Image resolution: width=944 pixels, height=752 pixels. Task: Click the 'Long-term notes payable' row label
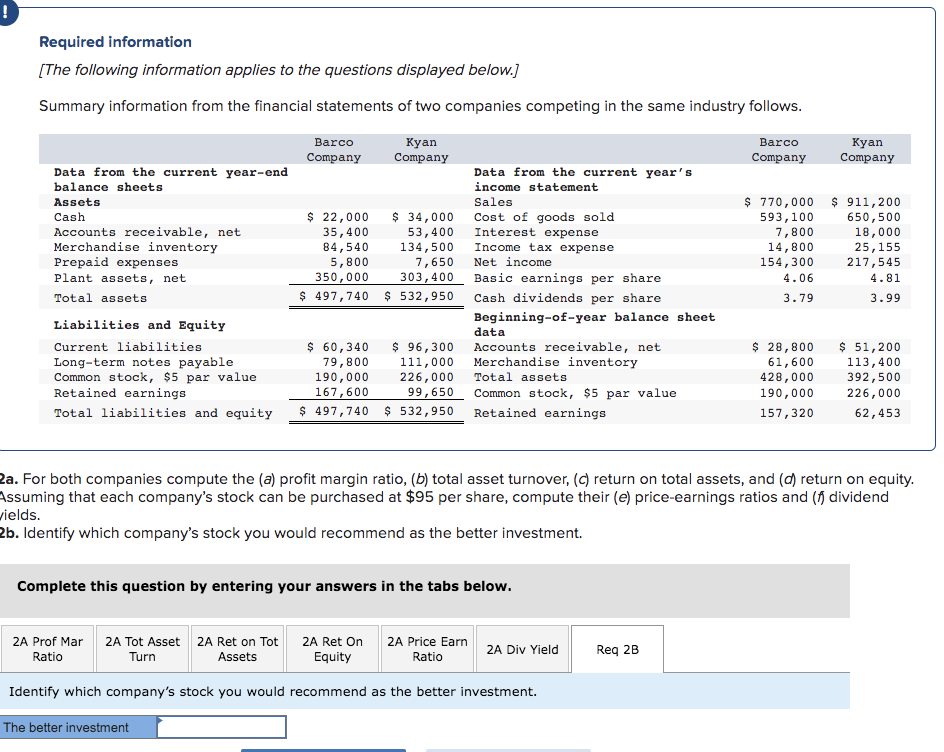point(143,362)
